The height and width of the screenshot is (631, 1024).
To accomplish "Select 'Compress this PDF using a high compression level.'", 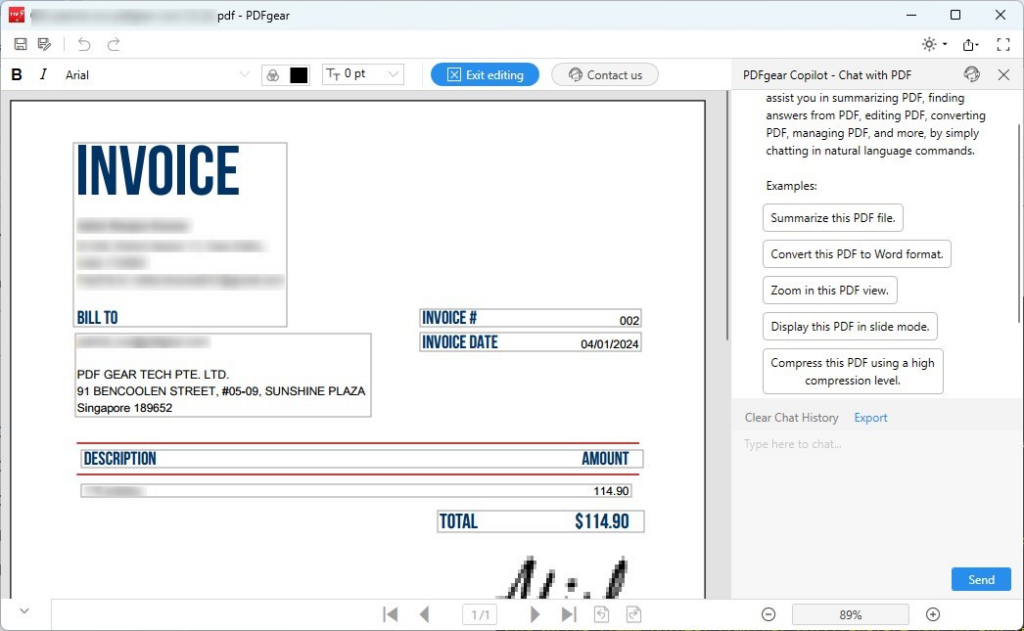I will click(852, 372).
